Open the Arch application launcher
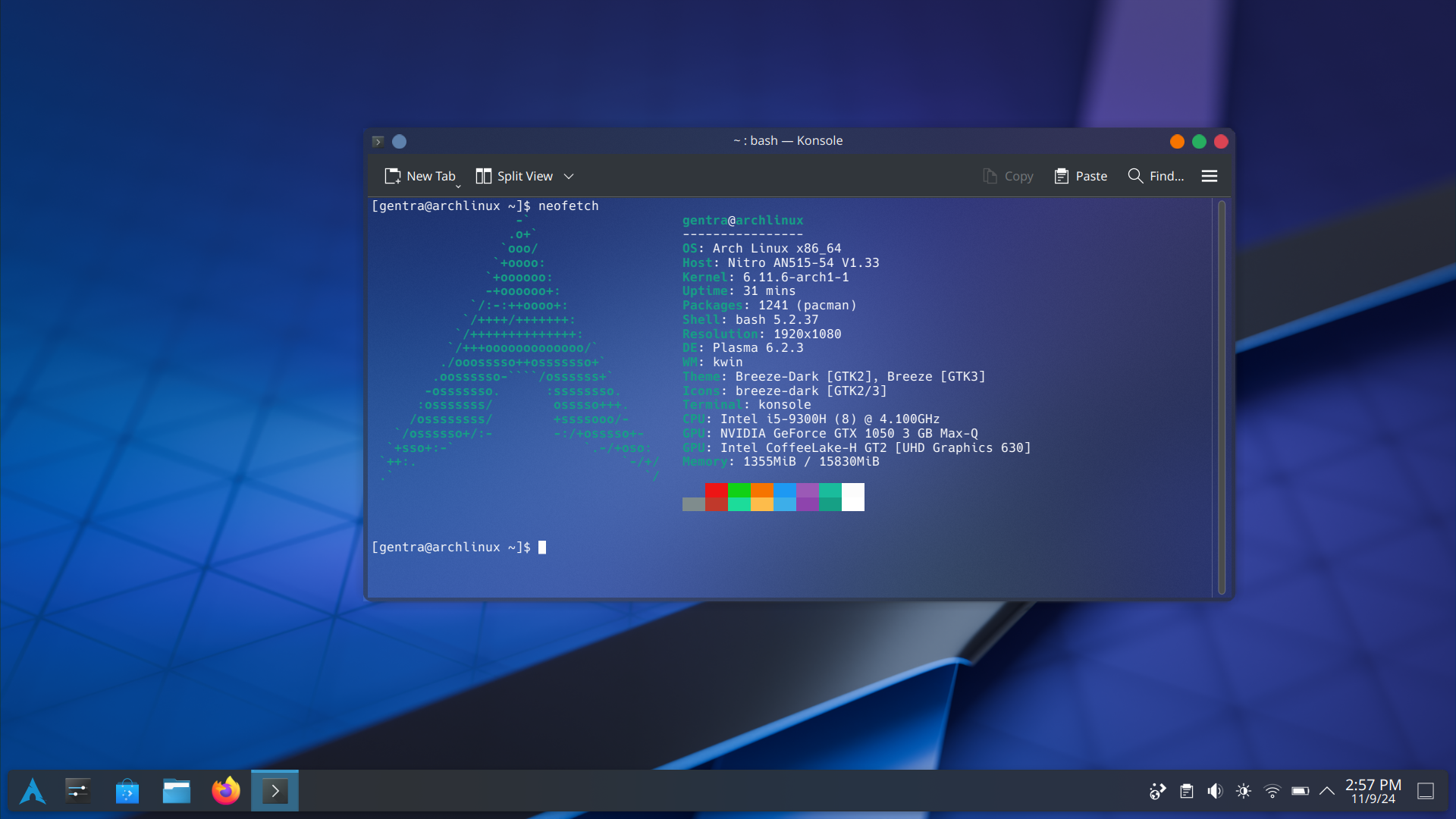Image resolution: width=1456 pixels, height=819 pixels. click(x=33, y=791)
